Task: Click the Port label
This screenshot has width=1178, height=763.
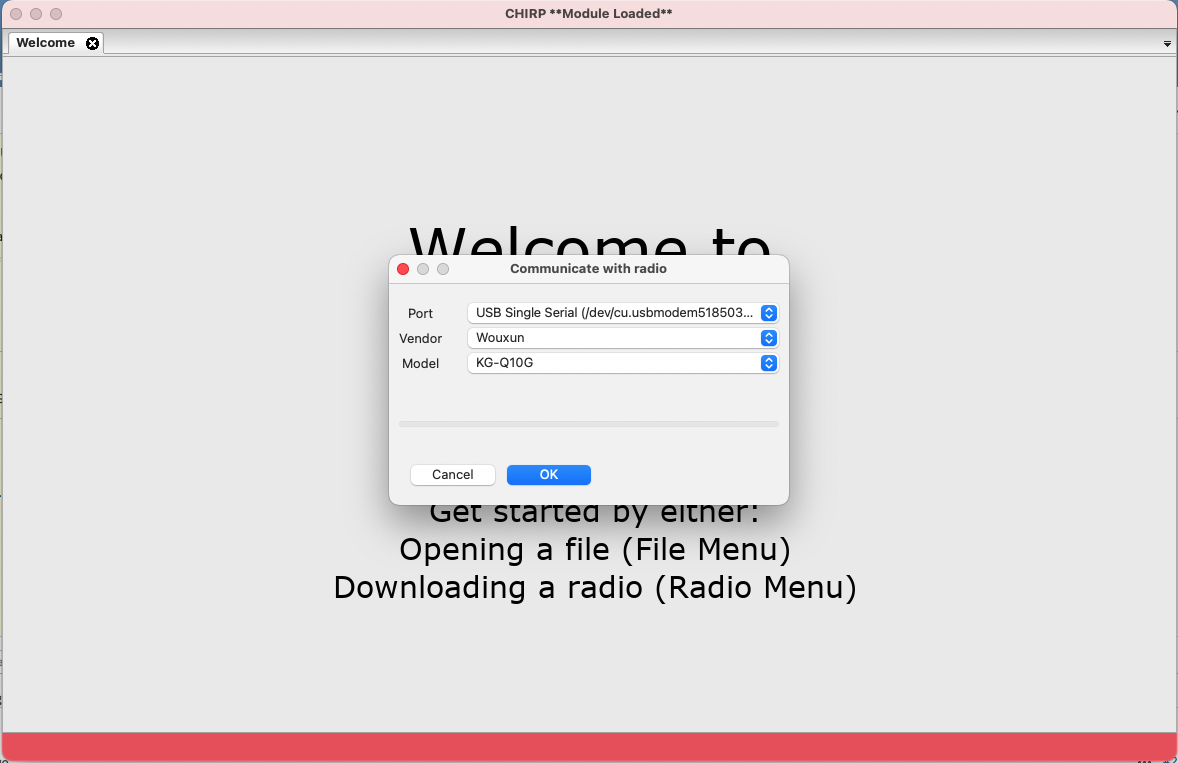Action: [x=421, y=313]
